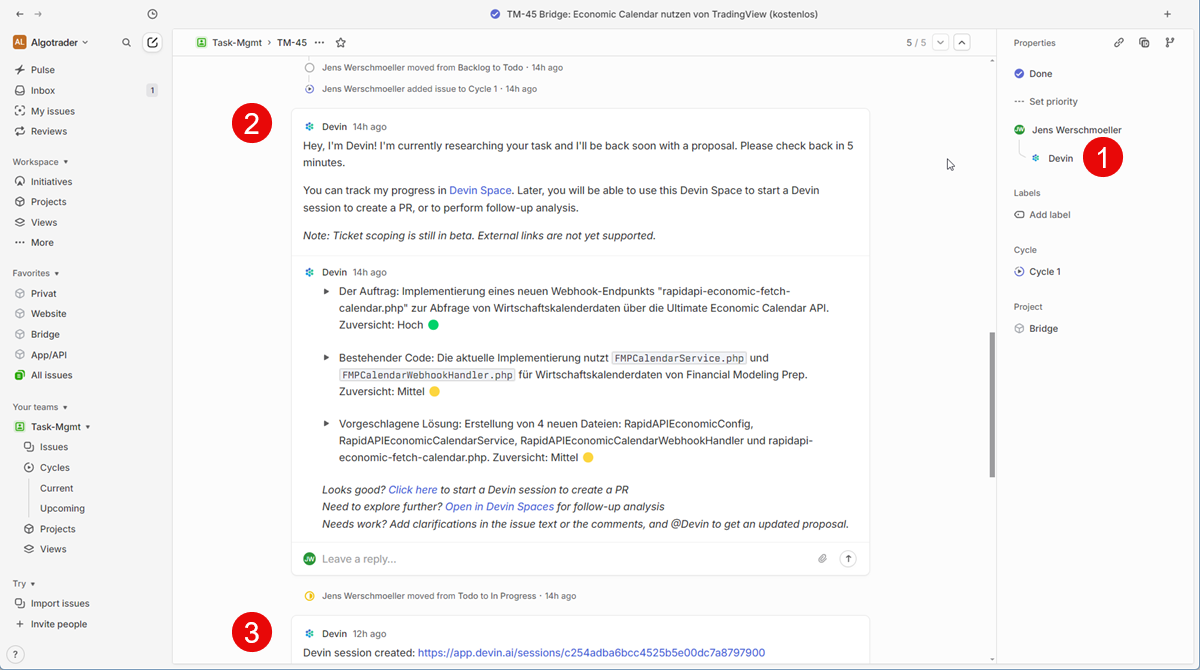
Task: Copy issue link from Properties header
Action: [1118, 43]
